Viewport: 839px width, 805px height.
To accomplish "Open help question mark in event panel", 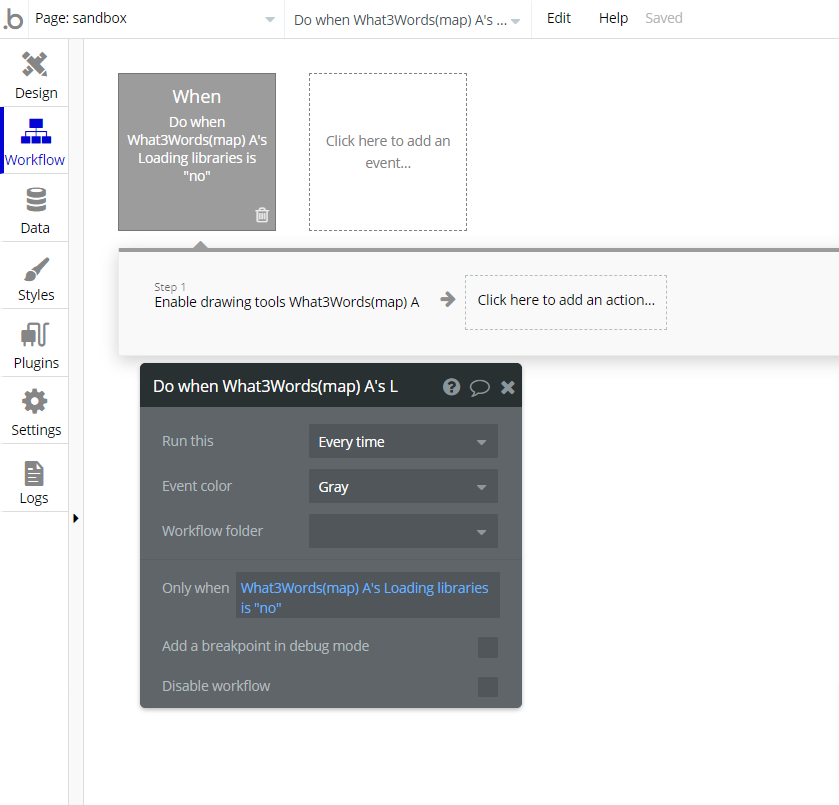I will [x=451, y=386].
